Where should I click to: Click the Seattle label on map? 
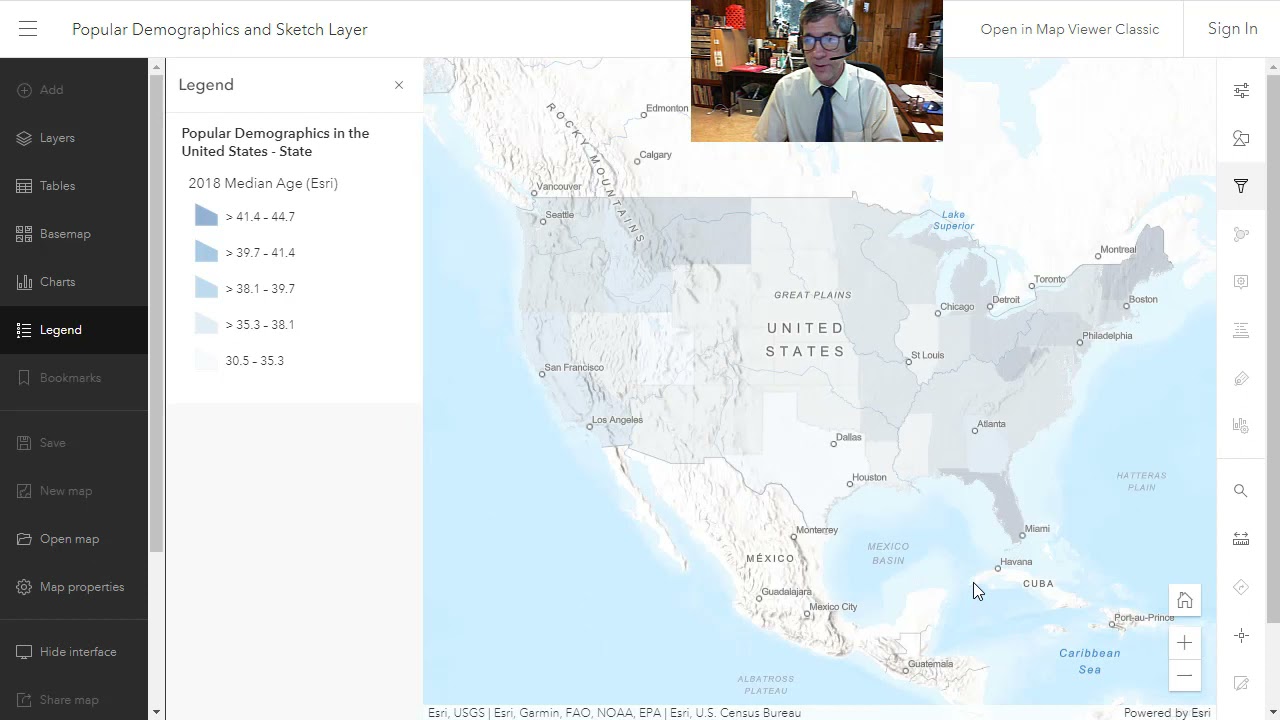coord(560,215)
